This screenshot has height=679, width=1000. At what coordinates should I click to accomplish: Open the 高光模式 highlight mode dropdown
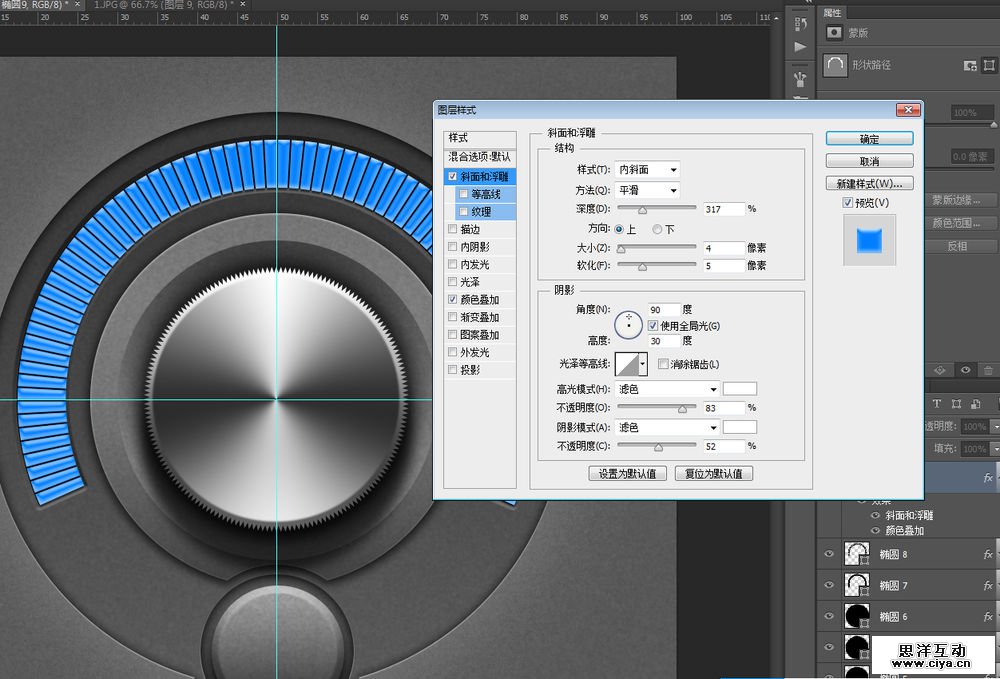point(667,389)
